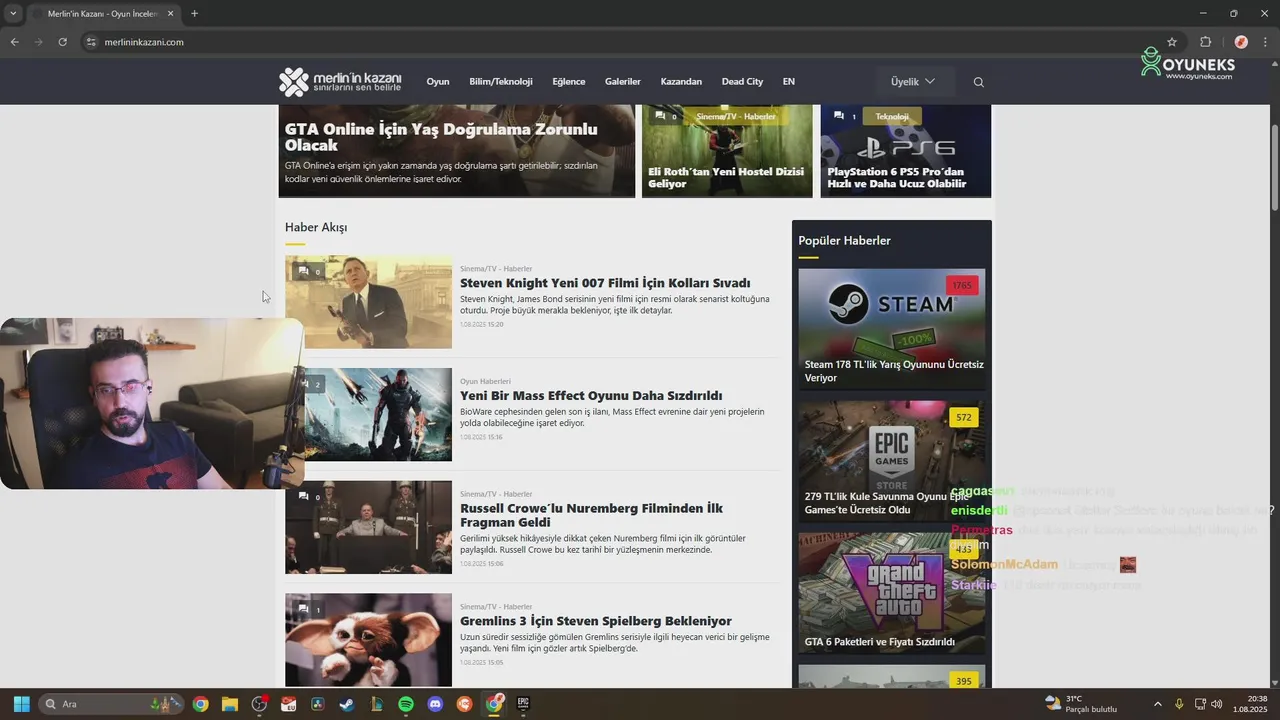This screenshot has height=720, width=1280.
Task: Open the Kazandan menu
Action: tap(681, 82)
